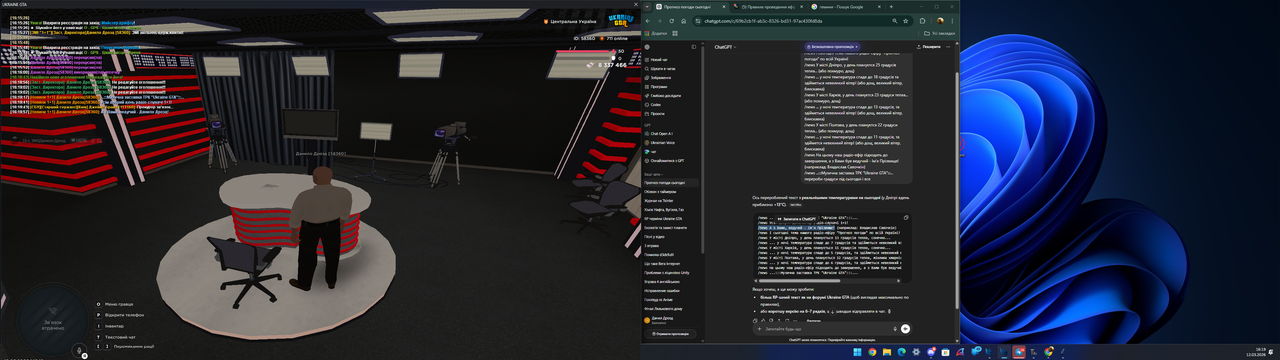Image resolution: width=1280 pixels, height=360 pixels.
Task: Open the Исправление ошибки chat
Action: click(672, 290)
